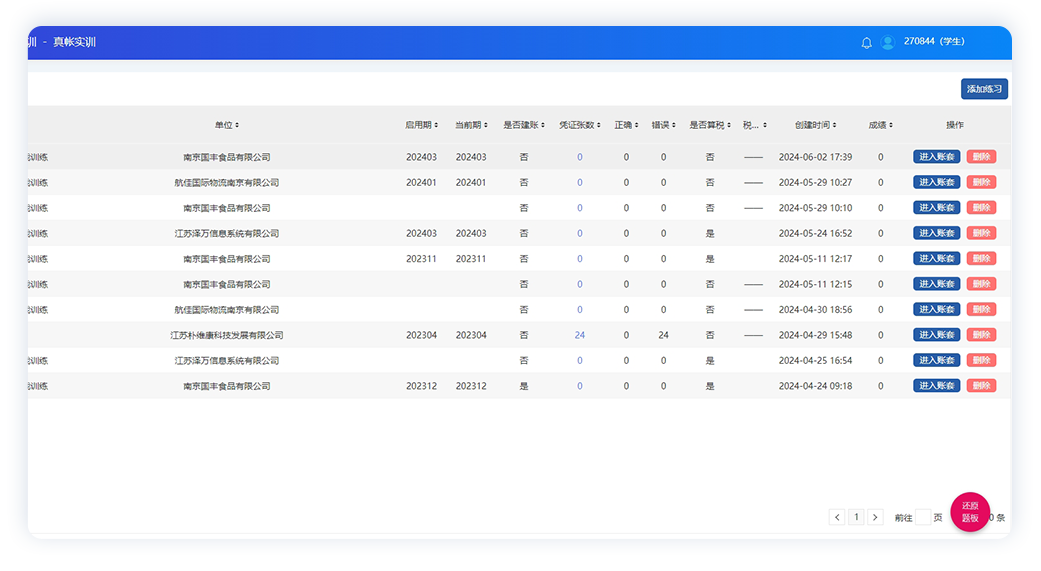Viewport: 1041px width, 571px height.
Task: Delete the 2024-05-29 10:27 practice row
Action: click(x=981, y=182)
